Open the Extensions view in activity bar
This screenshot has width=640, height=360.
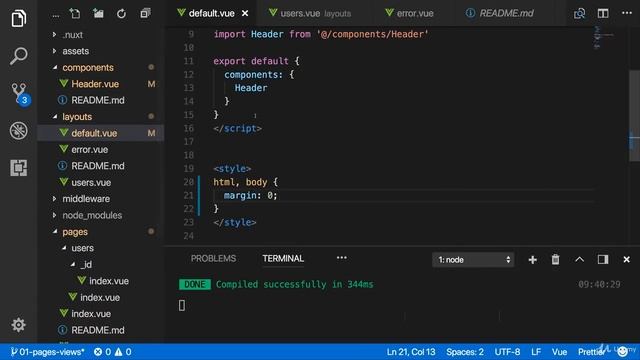18,168
